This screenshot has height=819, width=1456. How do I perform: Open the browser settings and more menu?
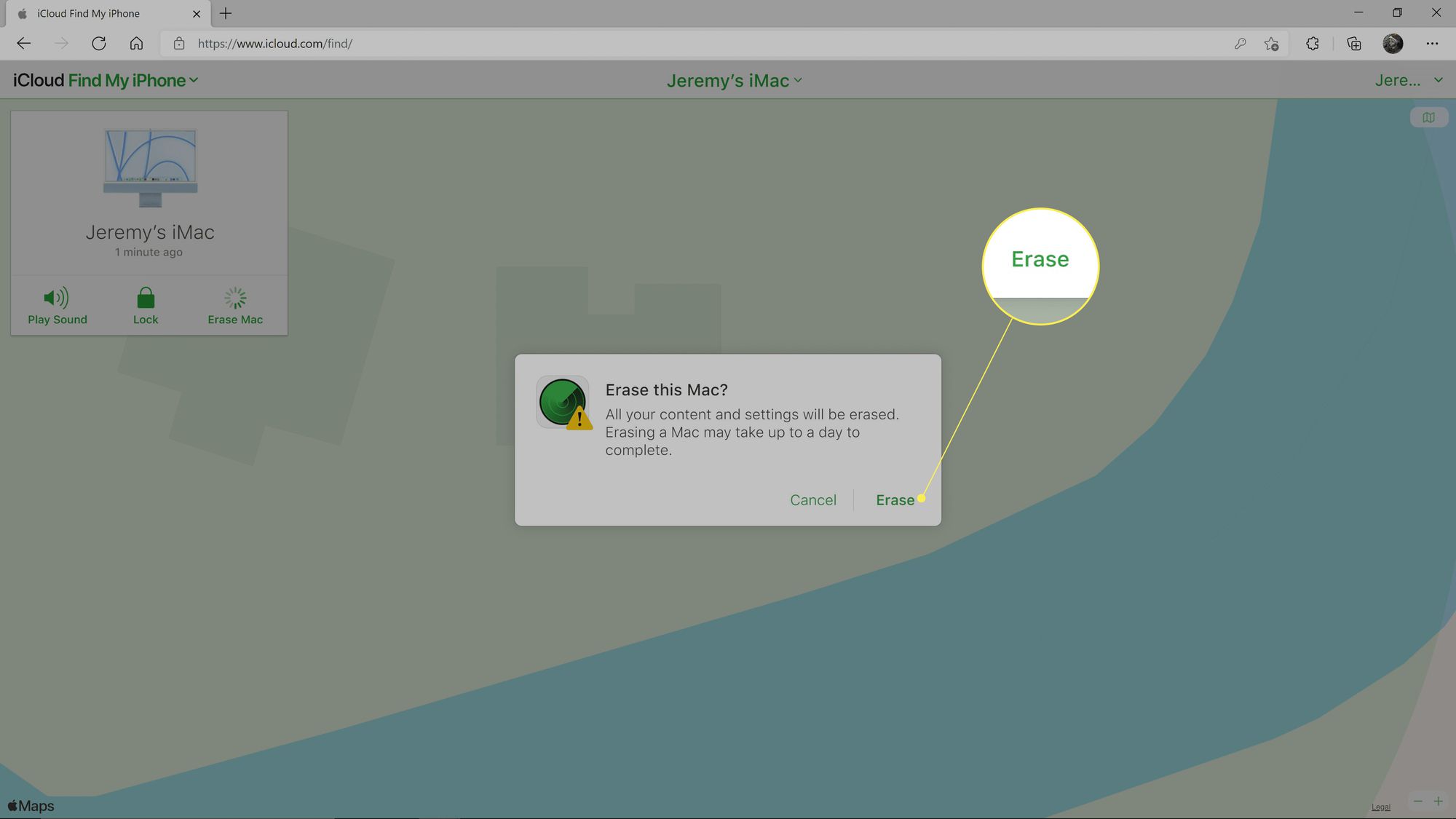tap(1432, 44)
